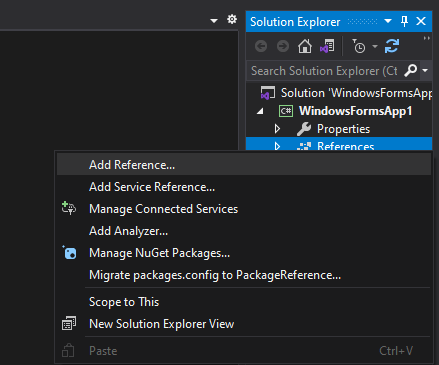
Task: Open the dropdown arrow beside the gear icon
Action: click(214, 21)
